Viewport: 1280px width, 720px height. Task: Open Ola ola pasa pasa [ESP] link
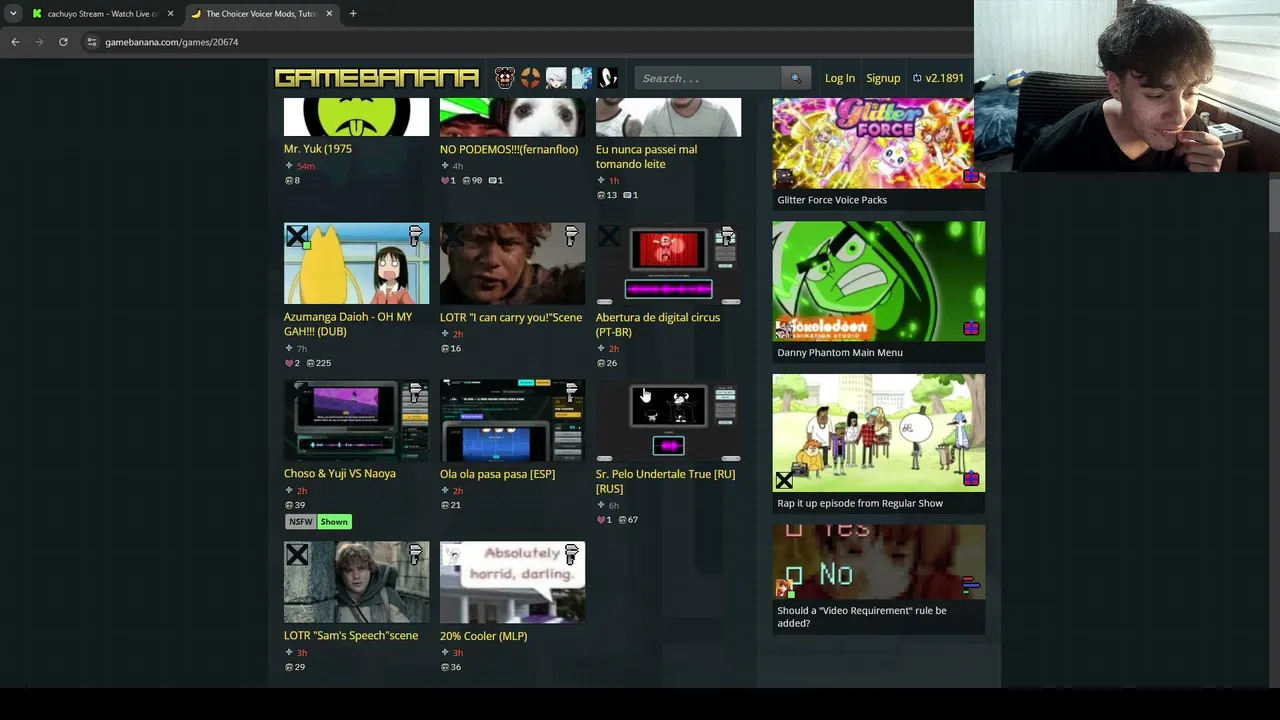tap(497, 474)
